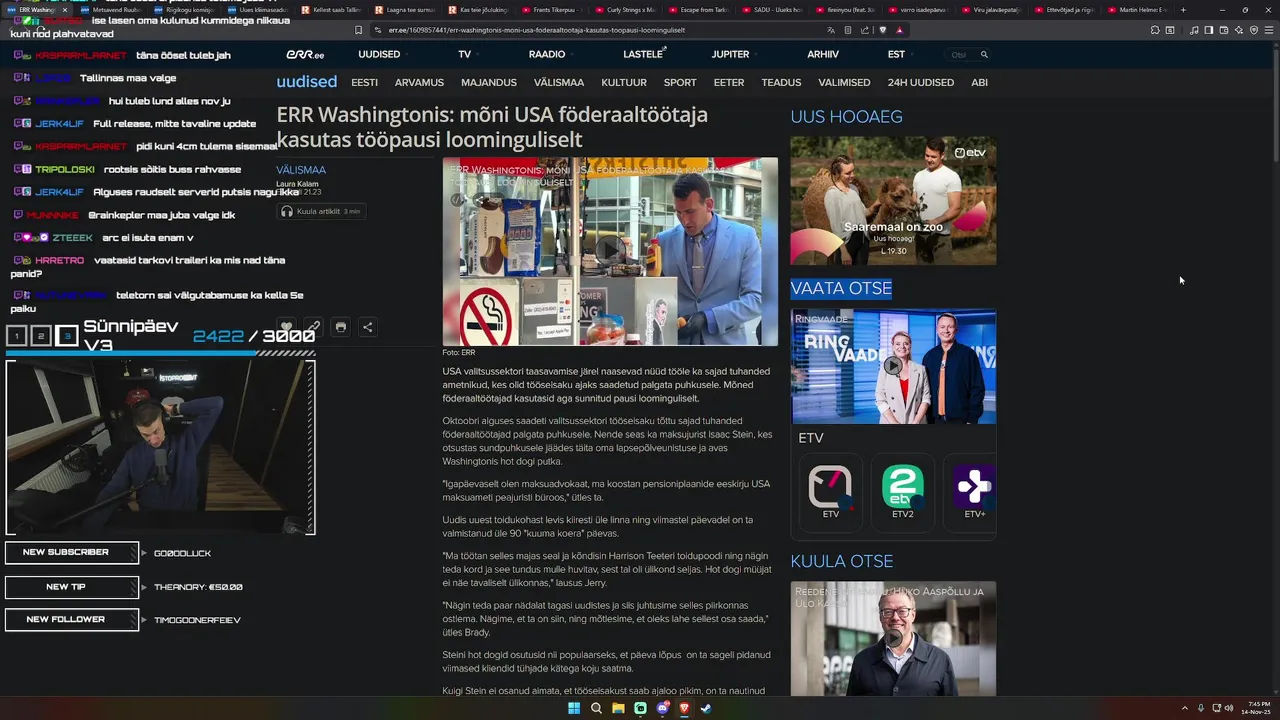Open the ETV2 channel icon

tap(902, 491)
